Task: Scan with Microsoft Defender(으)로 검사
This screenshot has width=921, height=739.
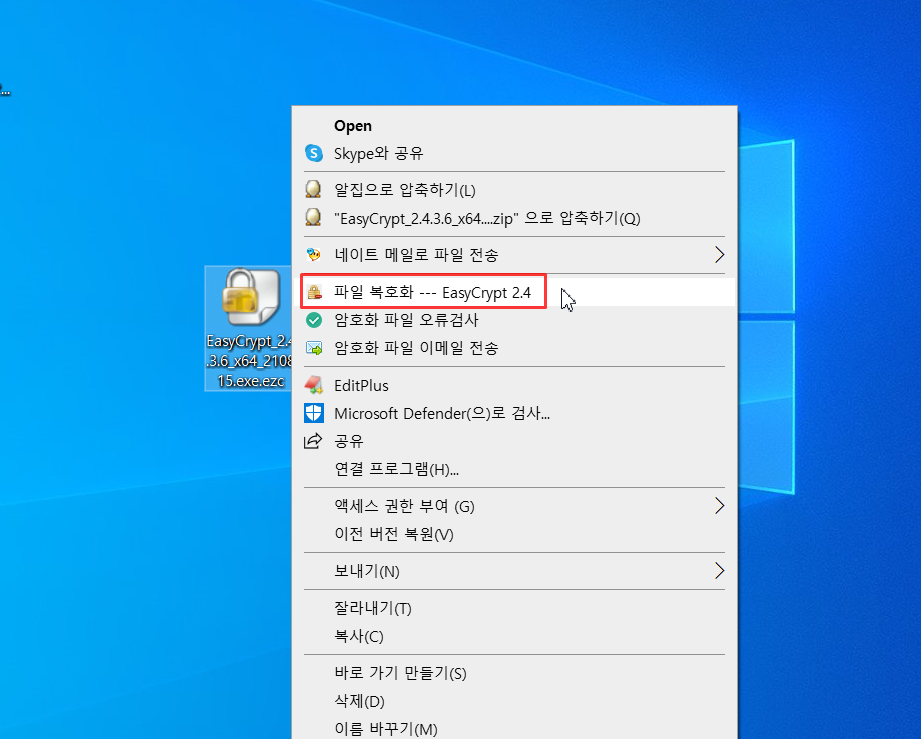Action: click(514, 413)
